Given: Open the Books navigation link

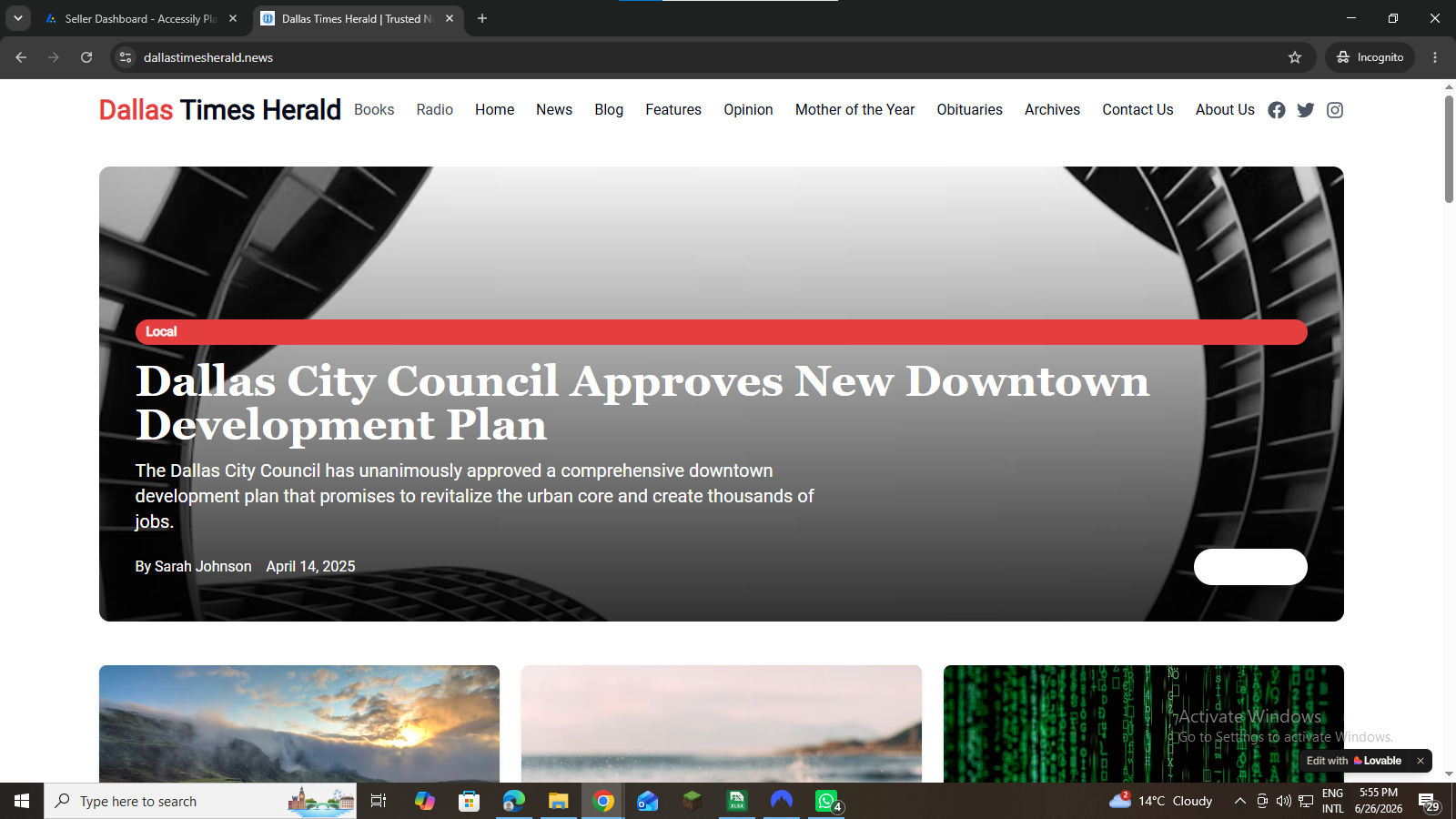Looking at the screenshot, I should (374, 109).
